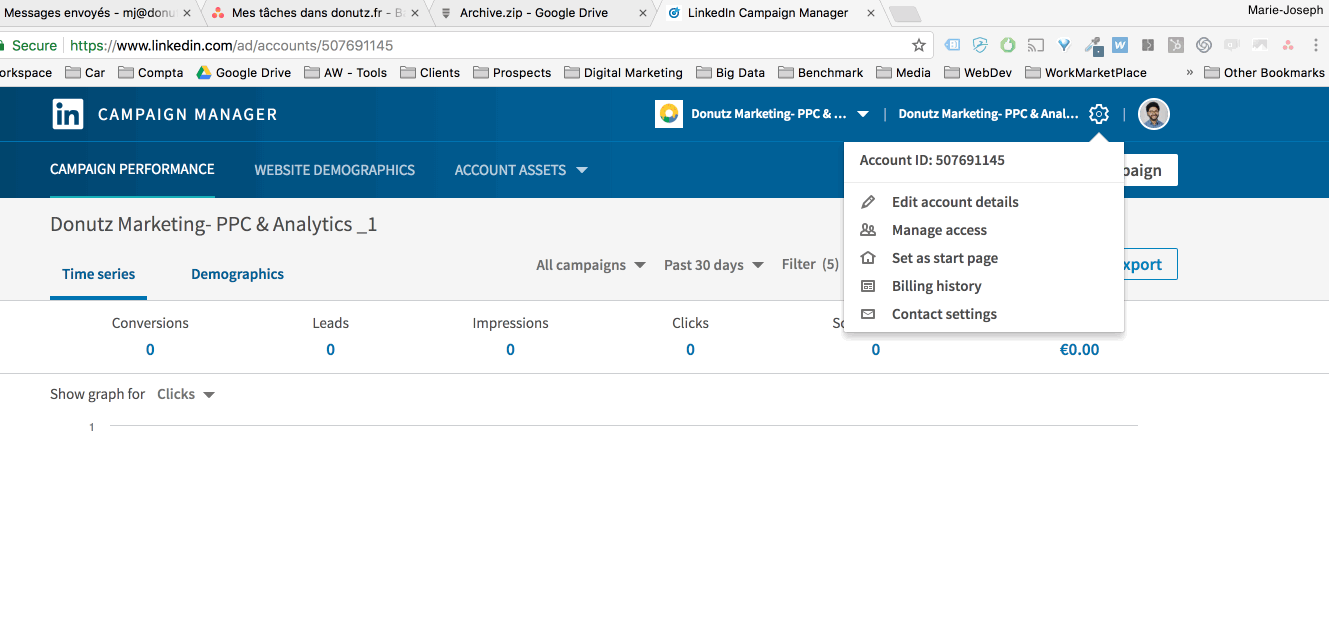Click the blue W extension icon

(x=1120, y=45)
